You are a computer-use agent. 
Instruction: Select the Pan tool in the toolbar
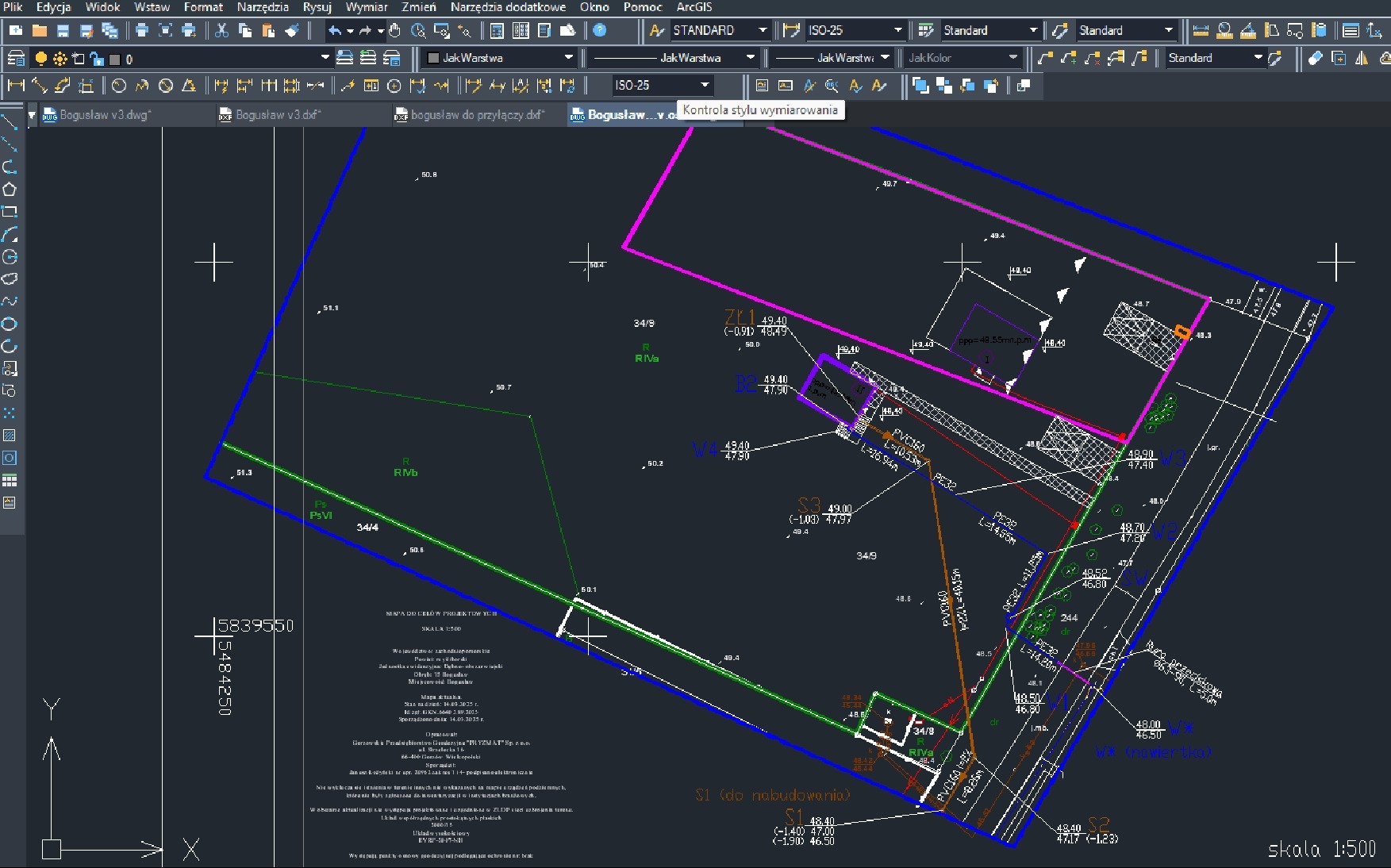tap(393, 32)
